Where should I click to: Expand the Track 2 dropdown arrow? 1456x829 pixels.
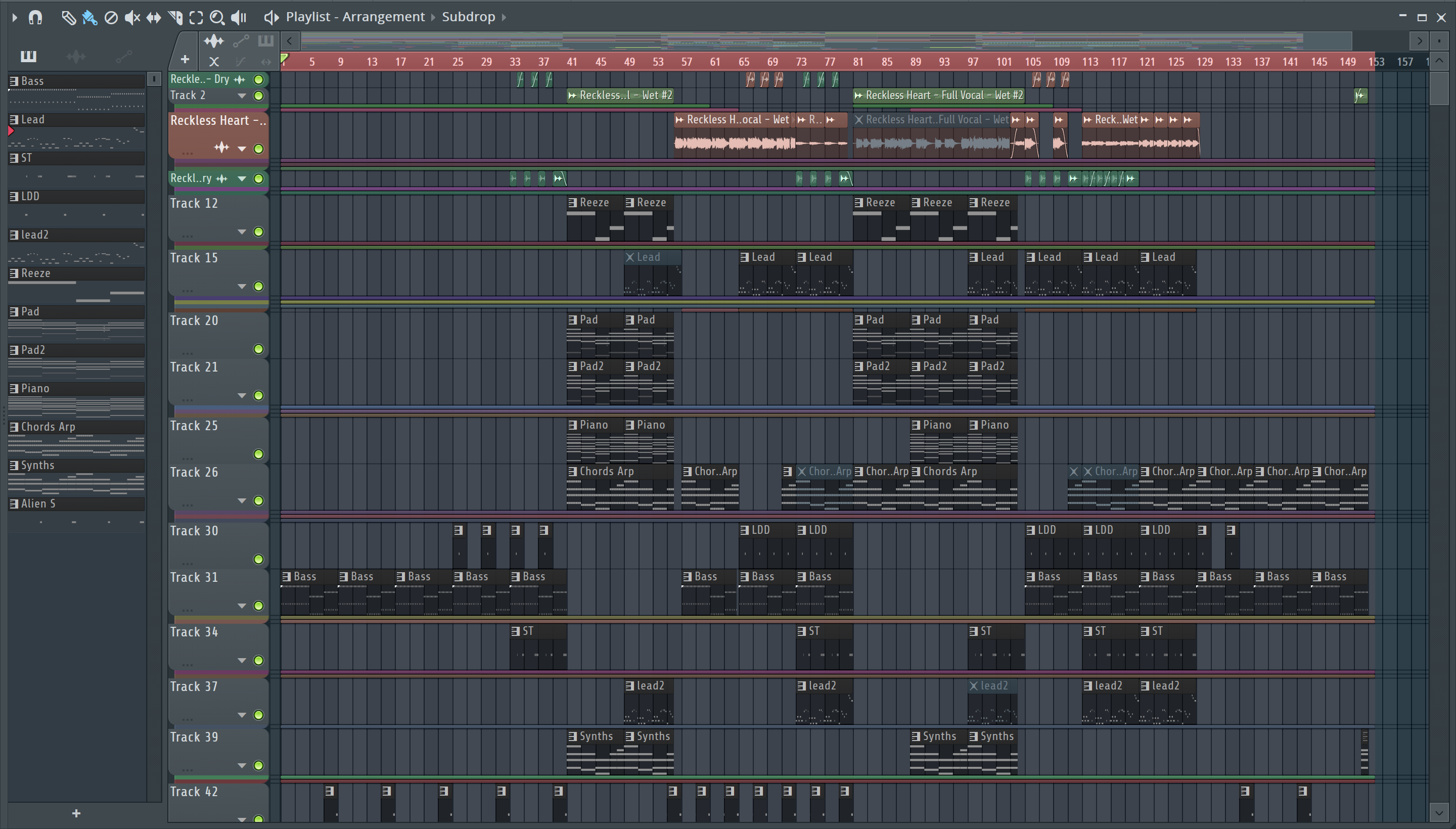point(242,96)
